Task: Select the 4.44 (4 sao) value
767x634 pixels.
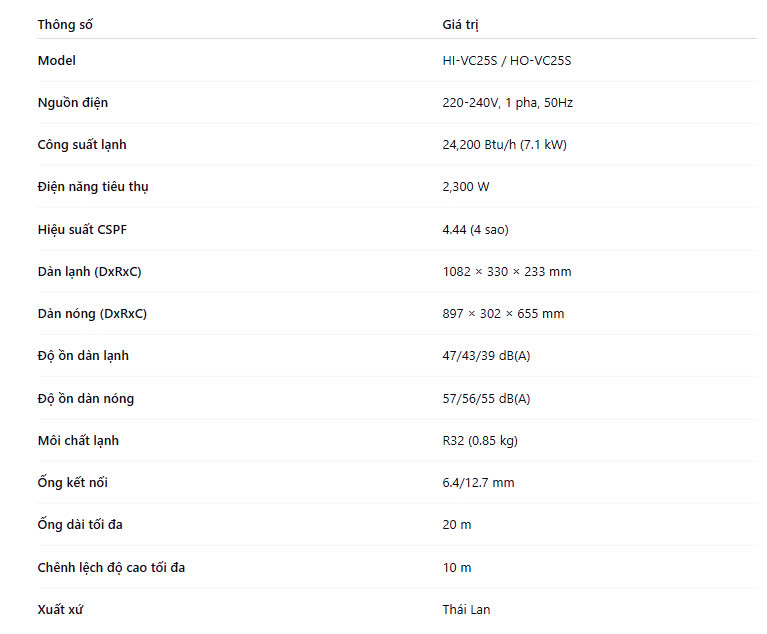Action: (x=475, y=230)
